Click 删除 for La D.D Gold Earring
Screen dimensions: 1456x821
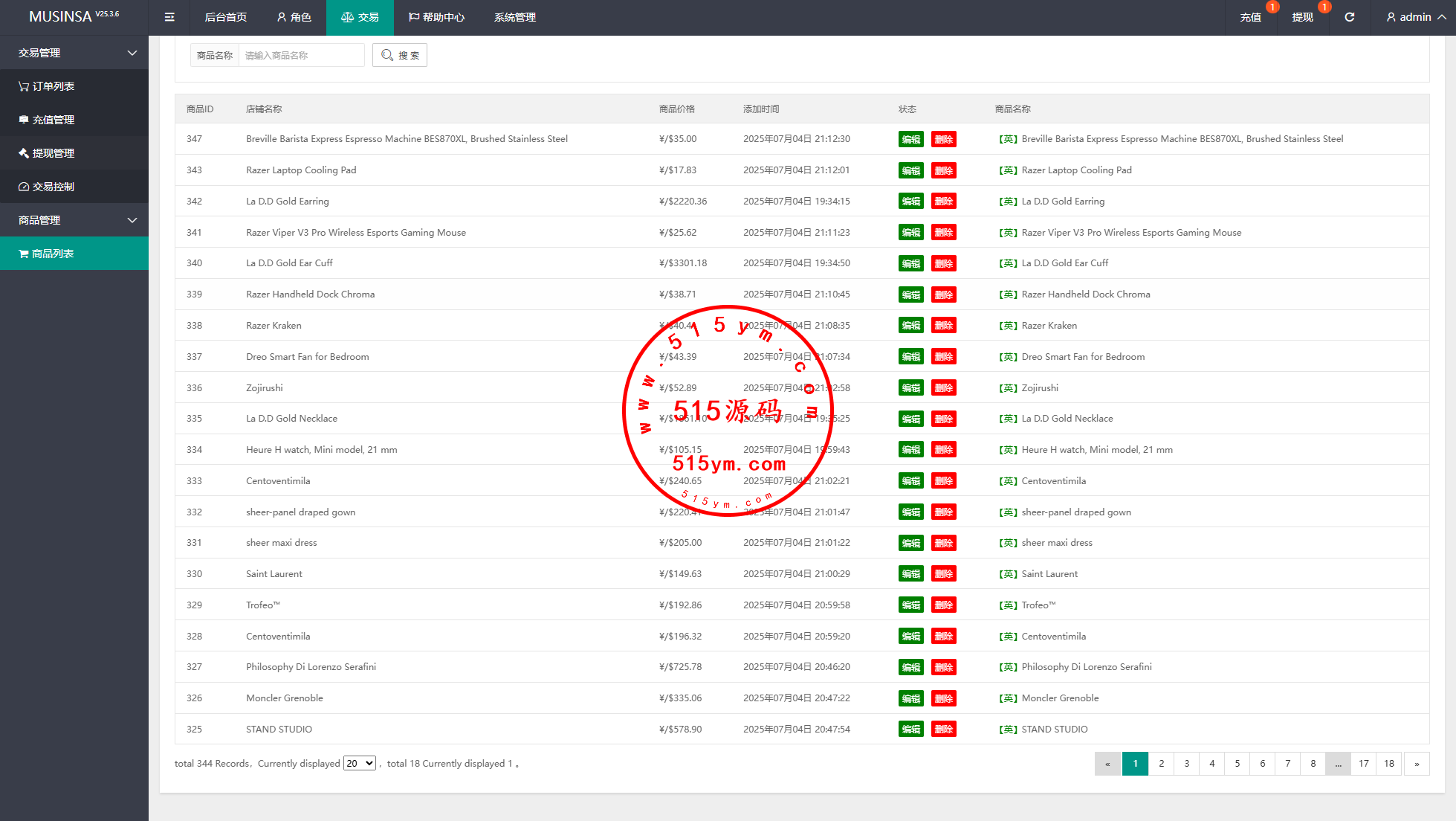click(943, 202)
